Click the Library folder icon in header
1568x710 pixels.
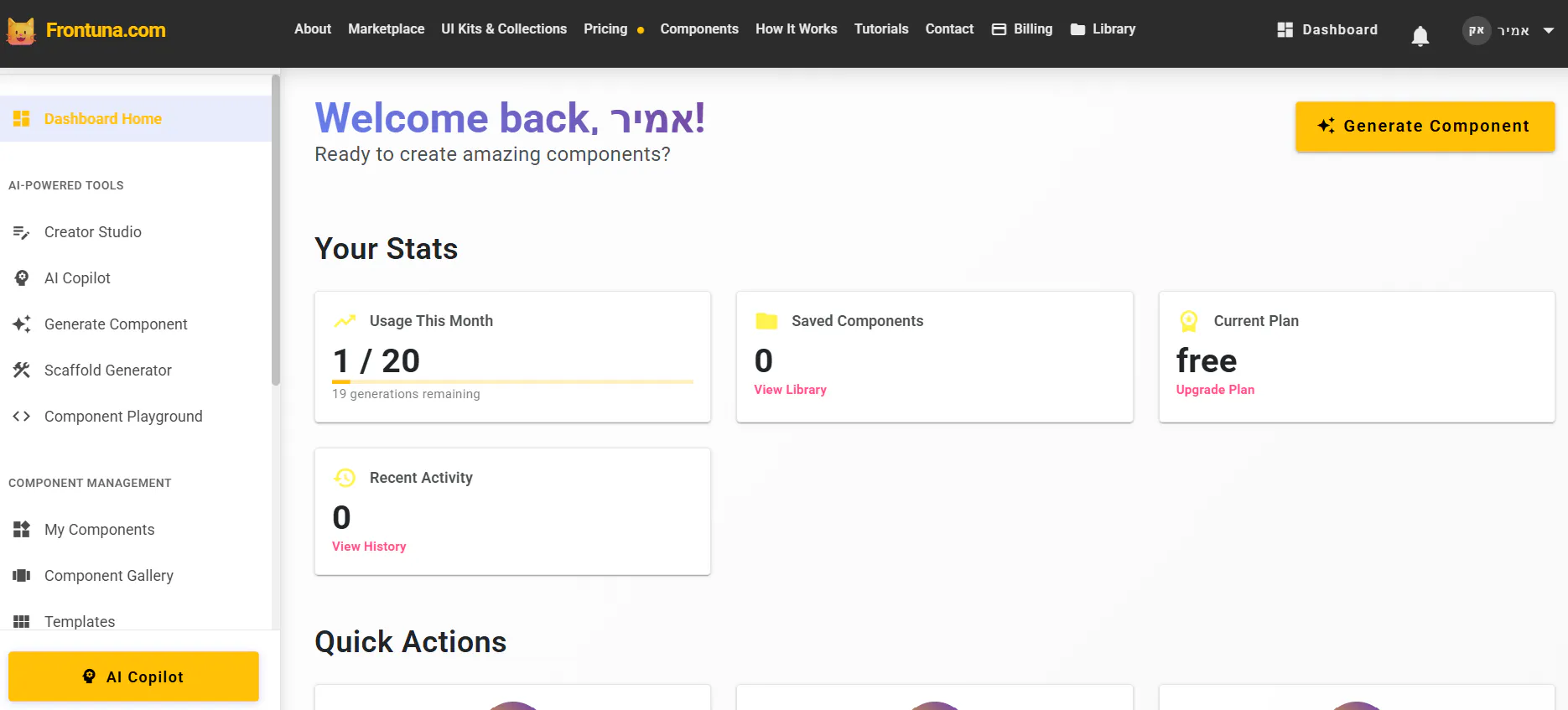[1077, 29]
